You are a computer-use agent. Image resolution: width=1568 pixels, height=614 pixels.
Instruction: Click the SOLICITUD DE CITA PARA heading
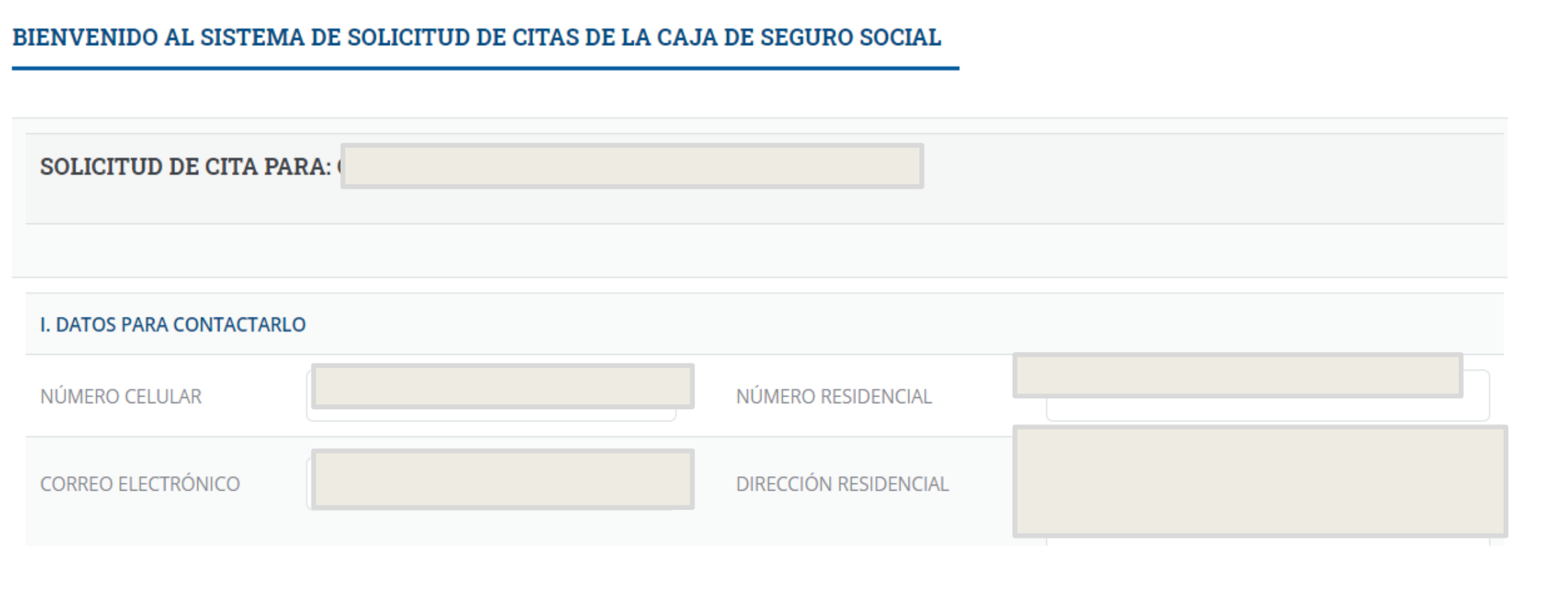(186, 166)
